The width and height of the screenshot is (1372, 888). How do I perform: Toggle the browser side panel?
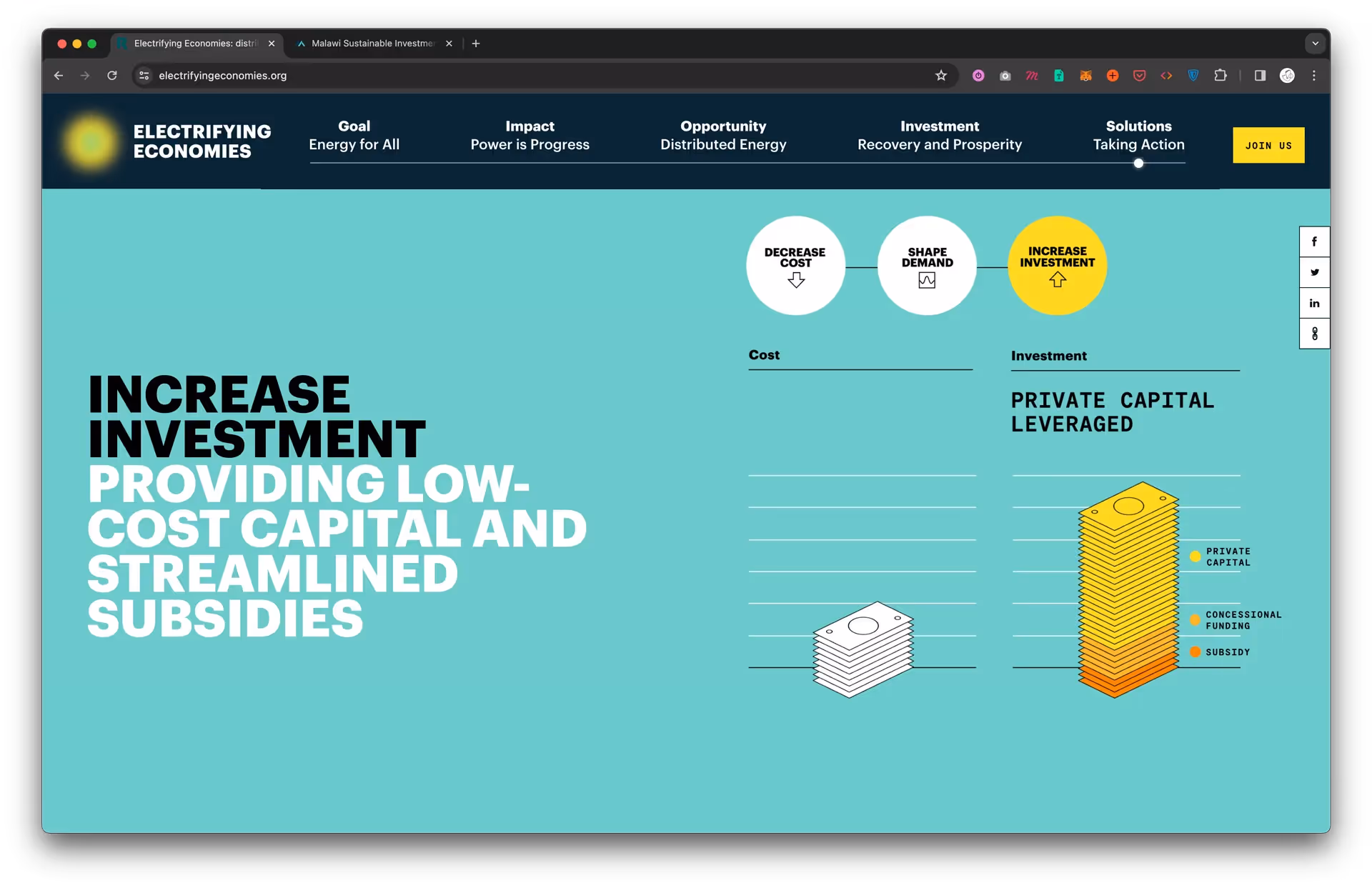(1260, 76)
